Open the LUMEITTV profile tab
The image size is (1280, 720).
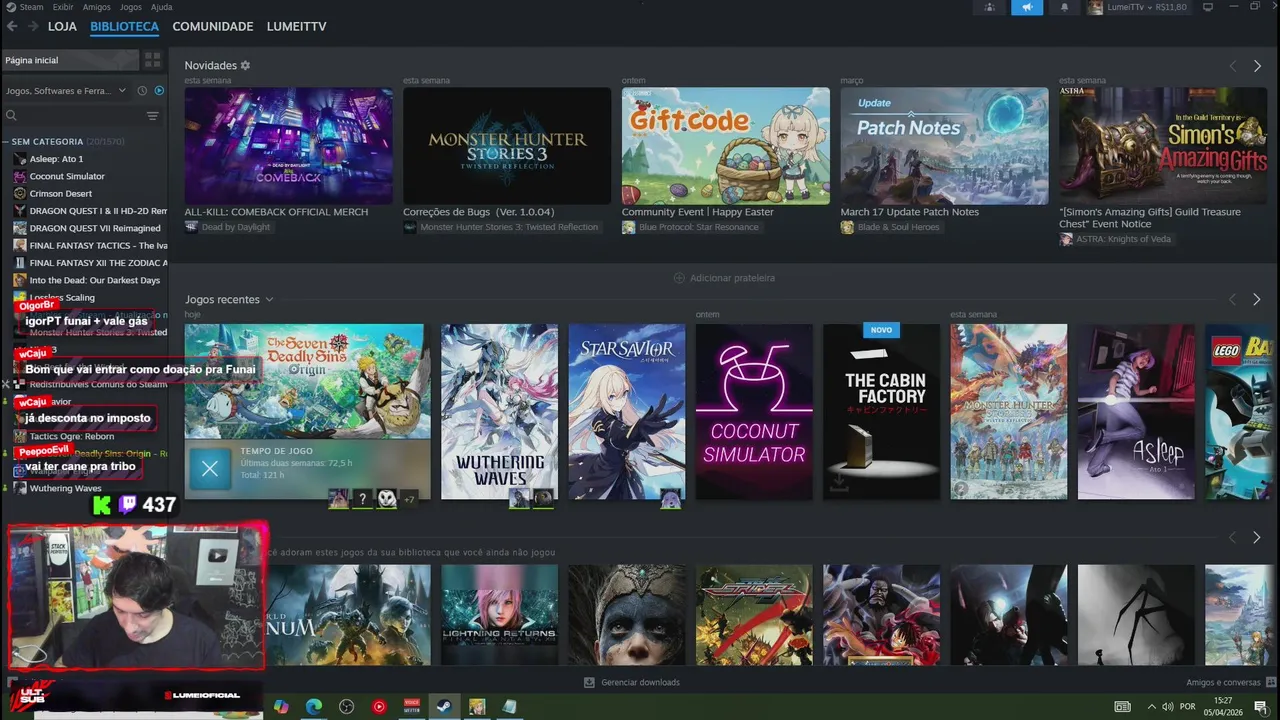coord(296,26)
